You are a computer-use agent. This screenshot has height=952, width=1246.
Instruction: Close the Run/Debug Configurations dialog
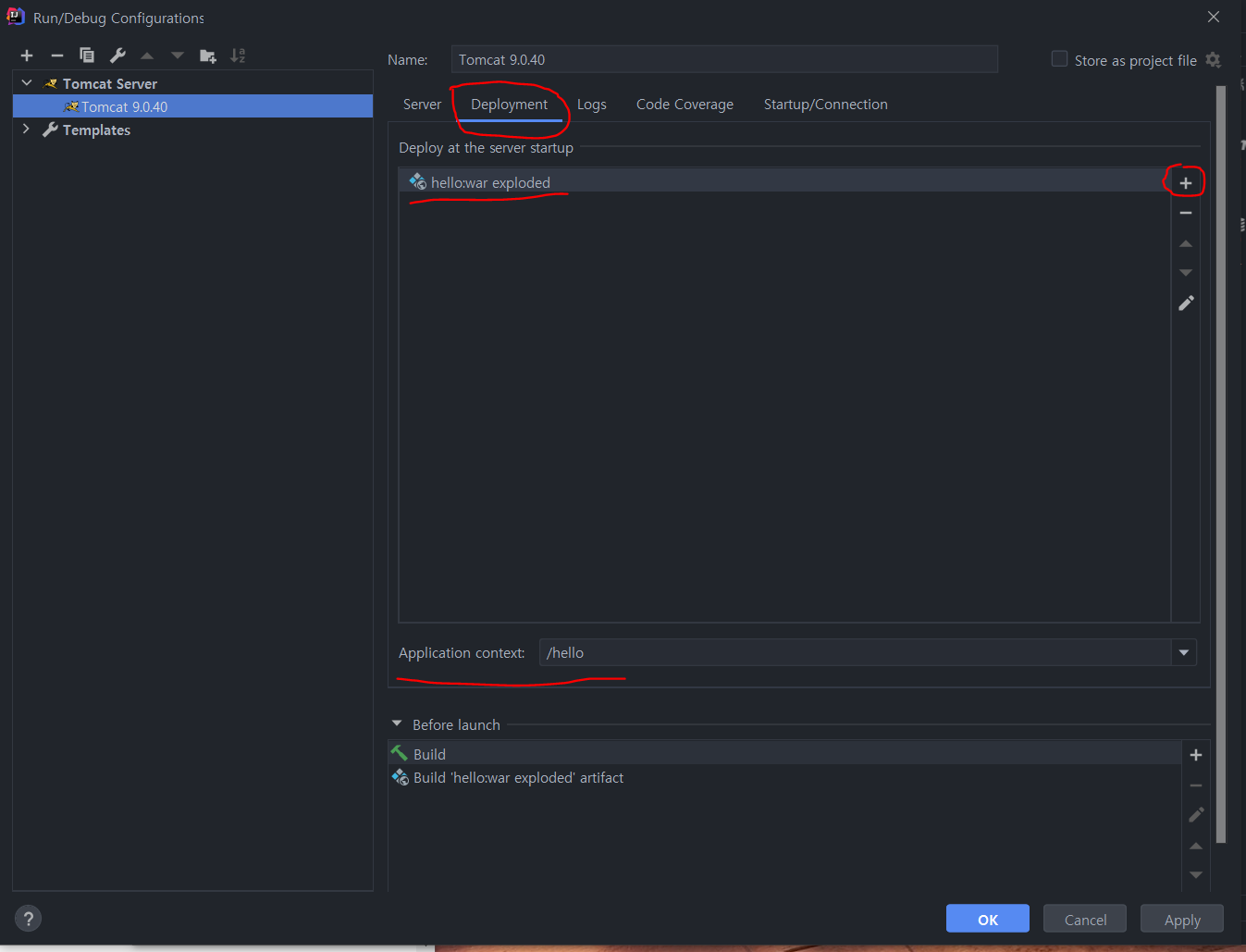1214,18
